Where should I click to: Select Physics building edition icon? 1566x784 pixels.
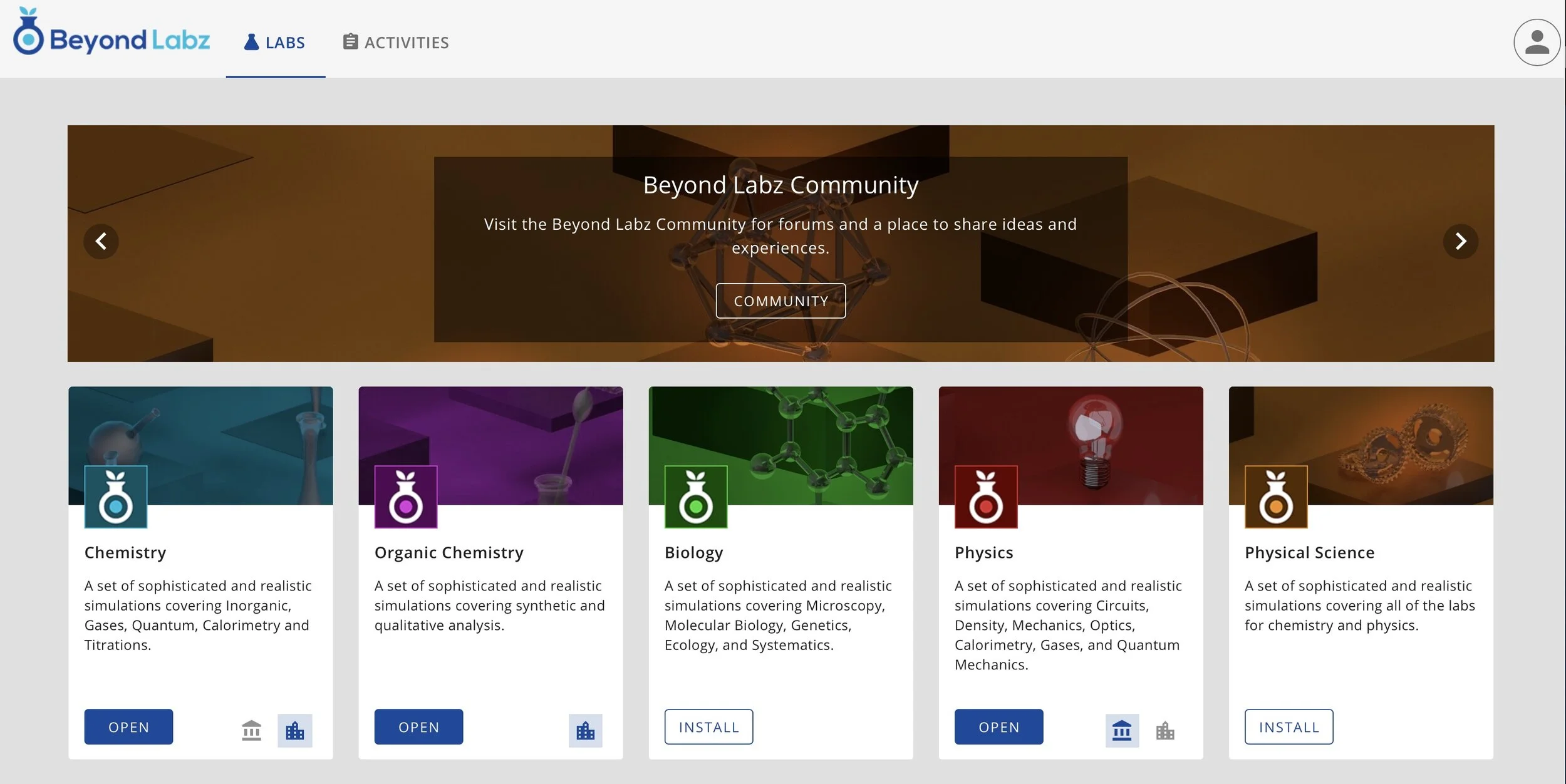(1164, 730)
